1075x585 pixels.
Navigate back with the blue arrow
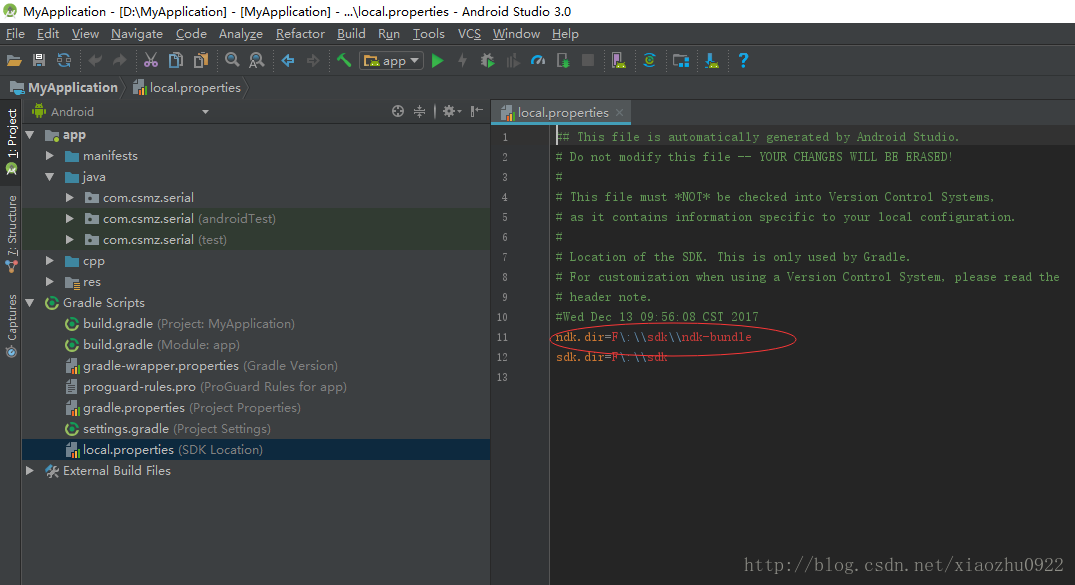[288, 61]
